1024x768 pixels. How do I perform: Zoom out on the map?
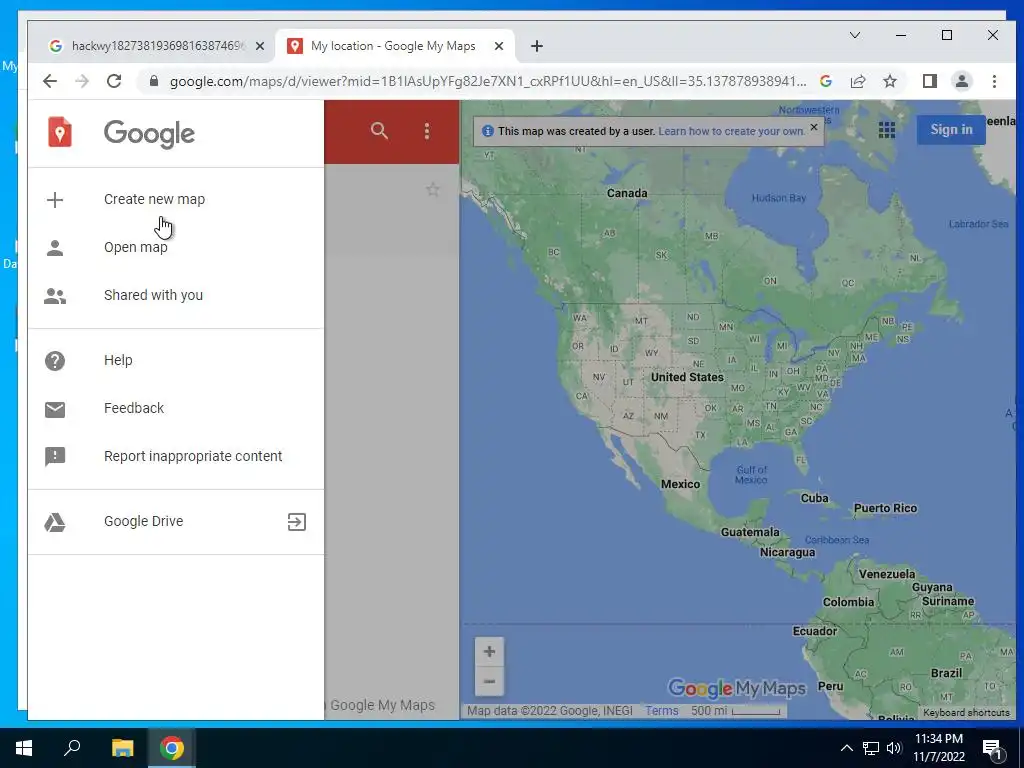point(489,681)
